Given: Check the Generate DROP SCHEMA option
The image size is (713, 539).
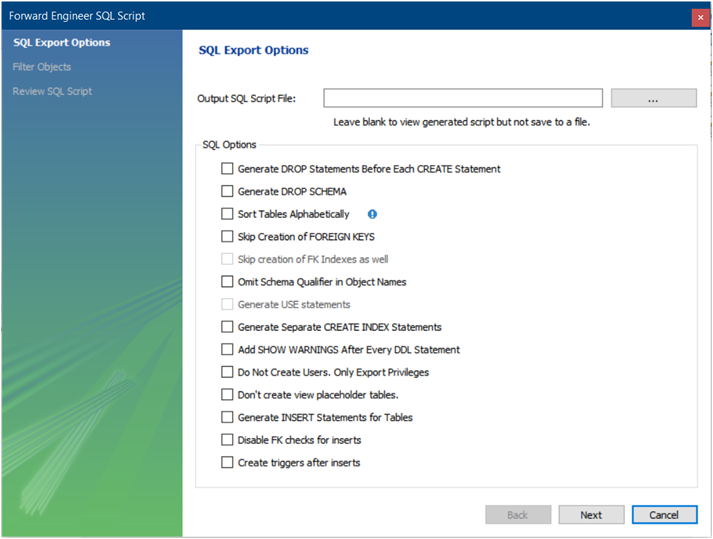Looking at the screenshot, I should pos(228,192).
